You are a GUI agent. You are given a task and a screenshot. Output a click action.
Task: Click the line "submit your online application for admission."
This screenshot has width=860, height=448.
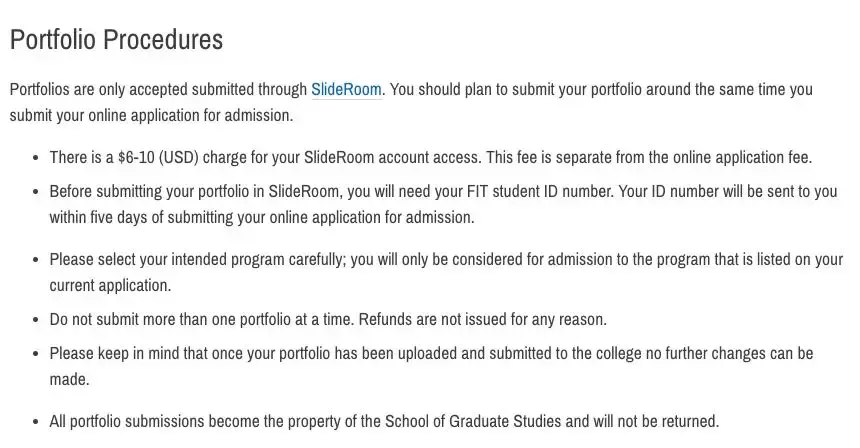point(152,115)
